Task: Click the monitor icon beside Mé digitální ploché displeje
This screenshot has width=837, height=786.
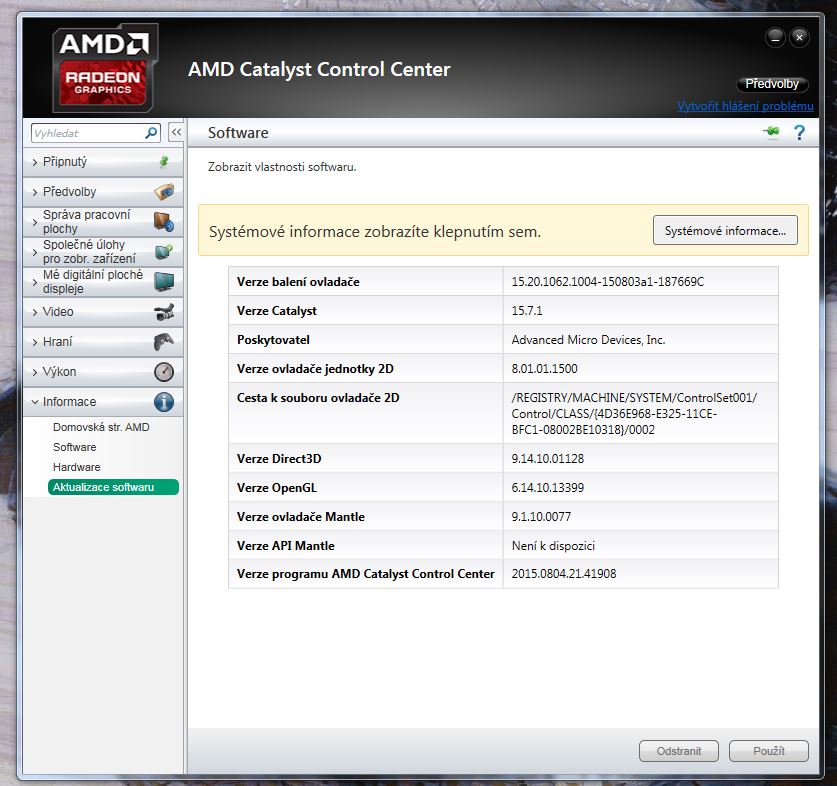Action: tap(164, 281)
